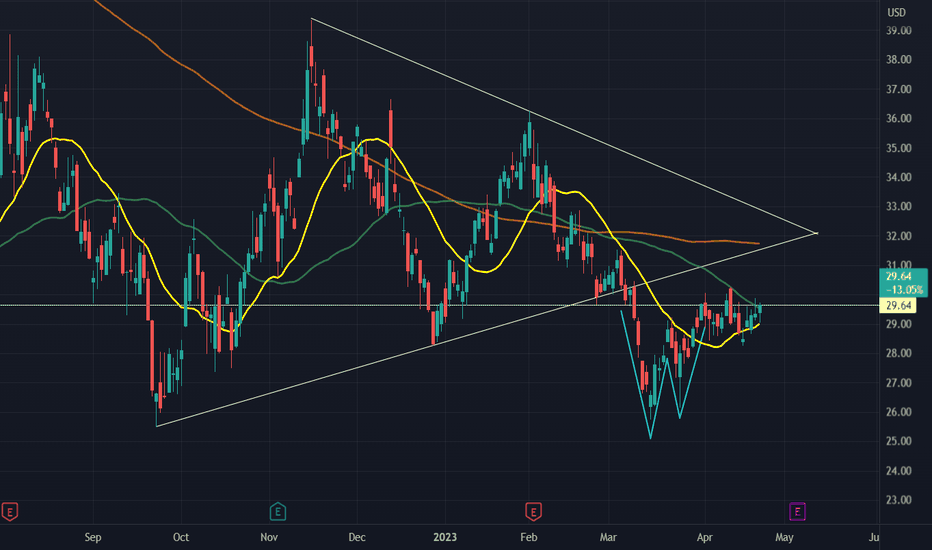Click the USD currency label on price axis

(896, 12)
